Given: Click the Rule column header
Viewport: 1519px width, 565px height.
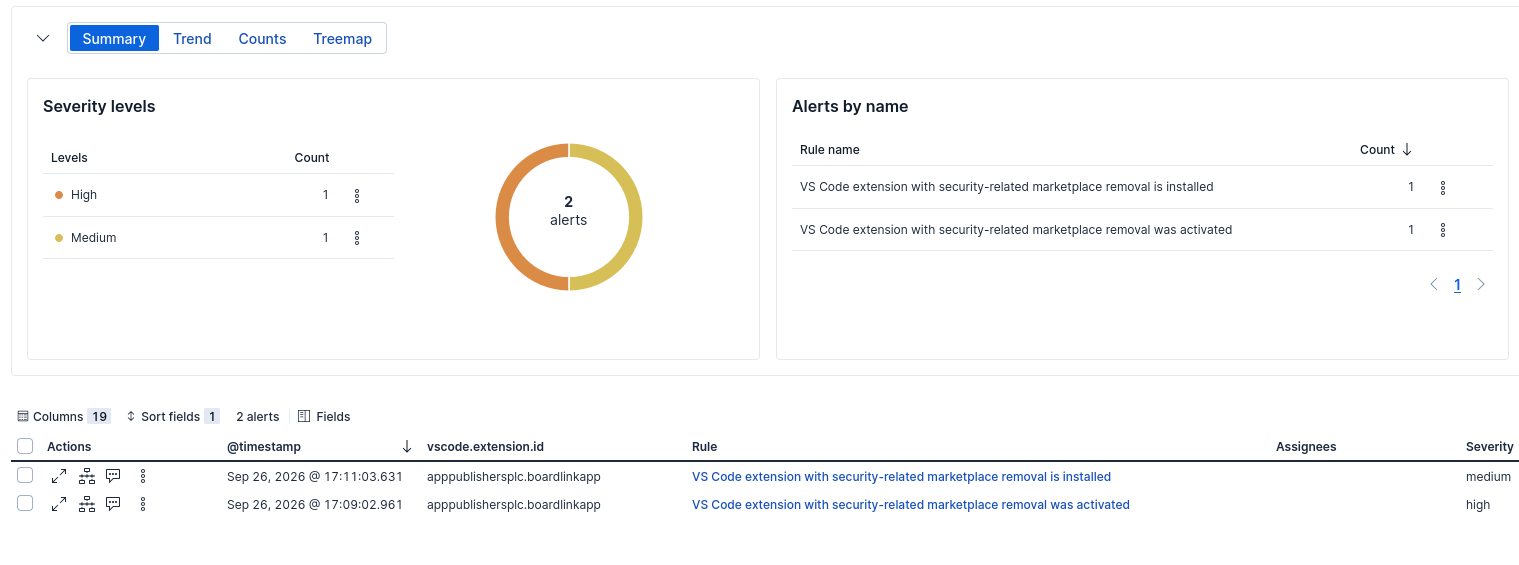Looking at the screenshot, I should 704,447.
